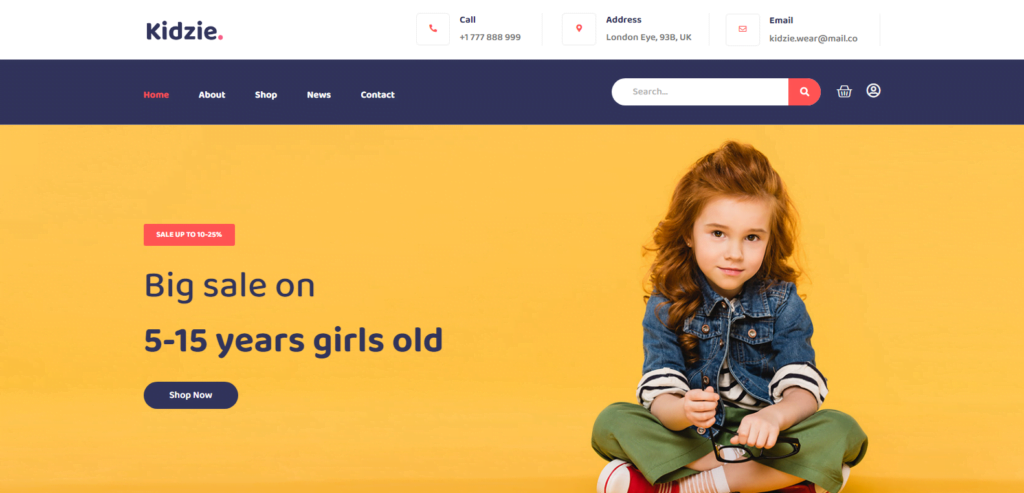The width and height of the screenshot is (1024, 493).
Task: Click the phone call icon
Action: (432, 29)
